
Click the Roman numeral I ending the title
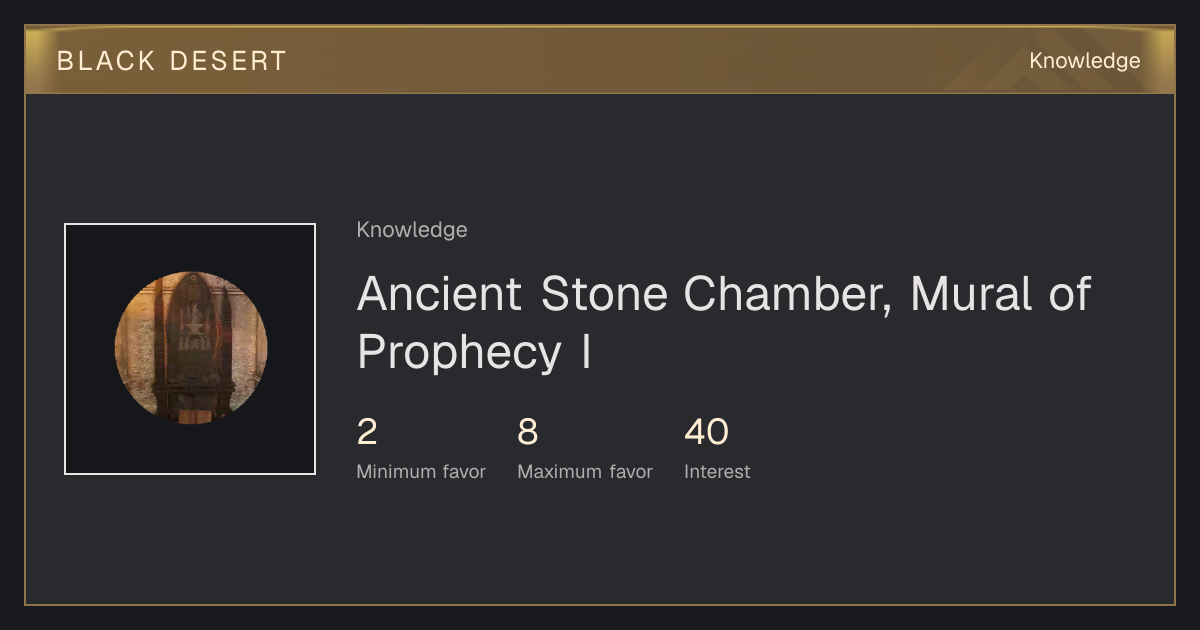point(586,352)
